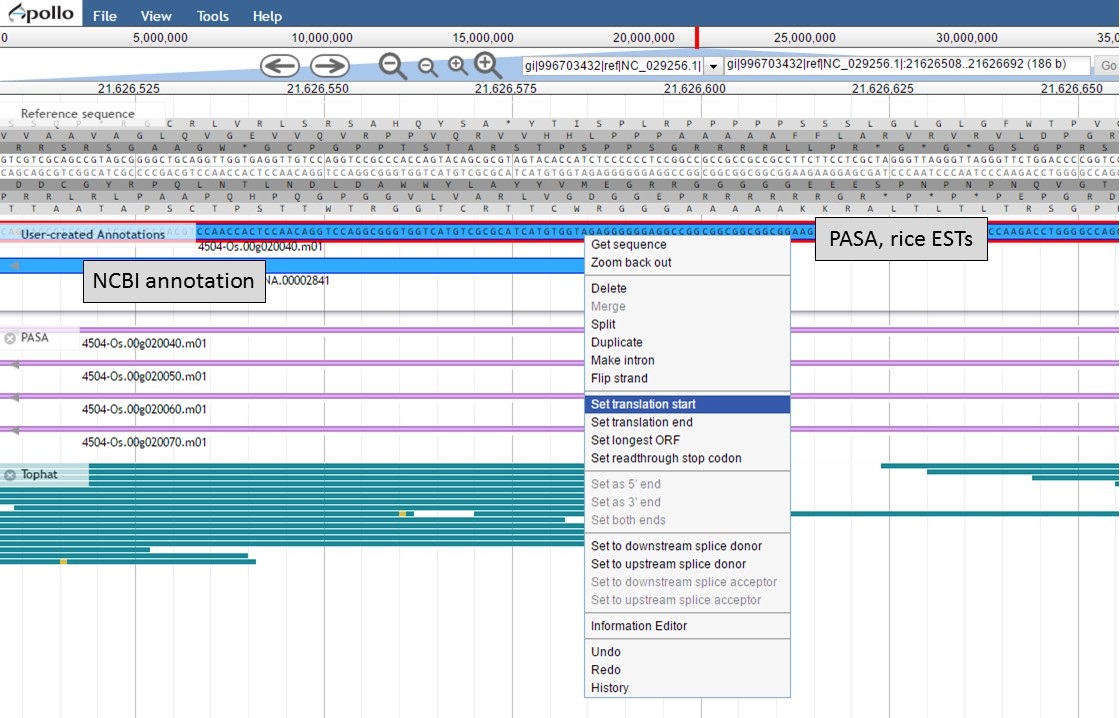
Task: Click the blue NCBI annotation feature bar
Action: point(292,266)
